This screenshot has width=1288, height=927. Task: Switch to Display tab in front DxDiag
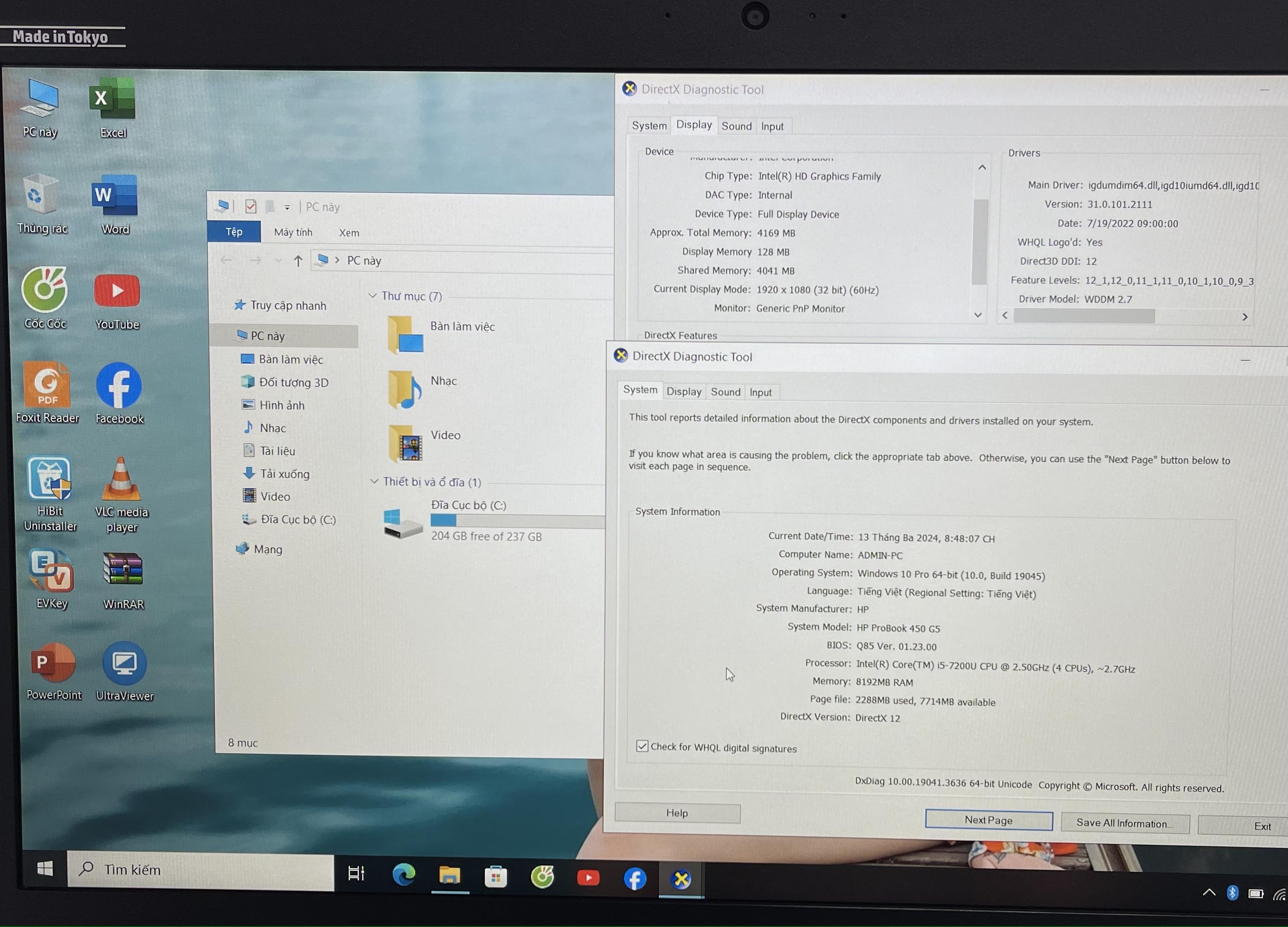[684, 391]
